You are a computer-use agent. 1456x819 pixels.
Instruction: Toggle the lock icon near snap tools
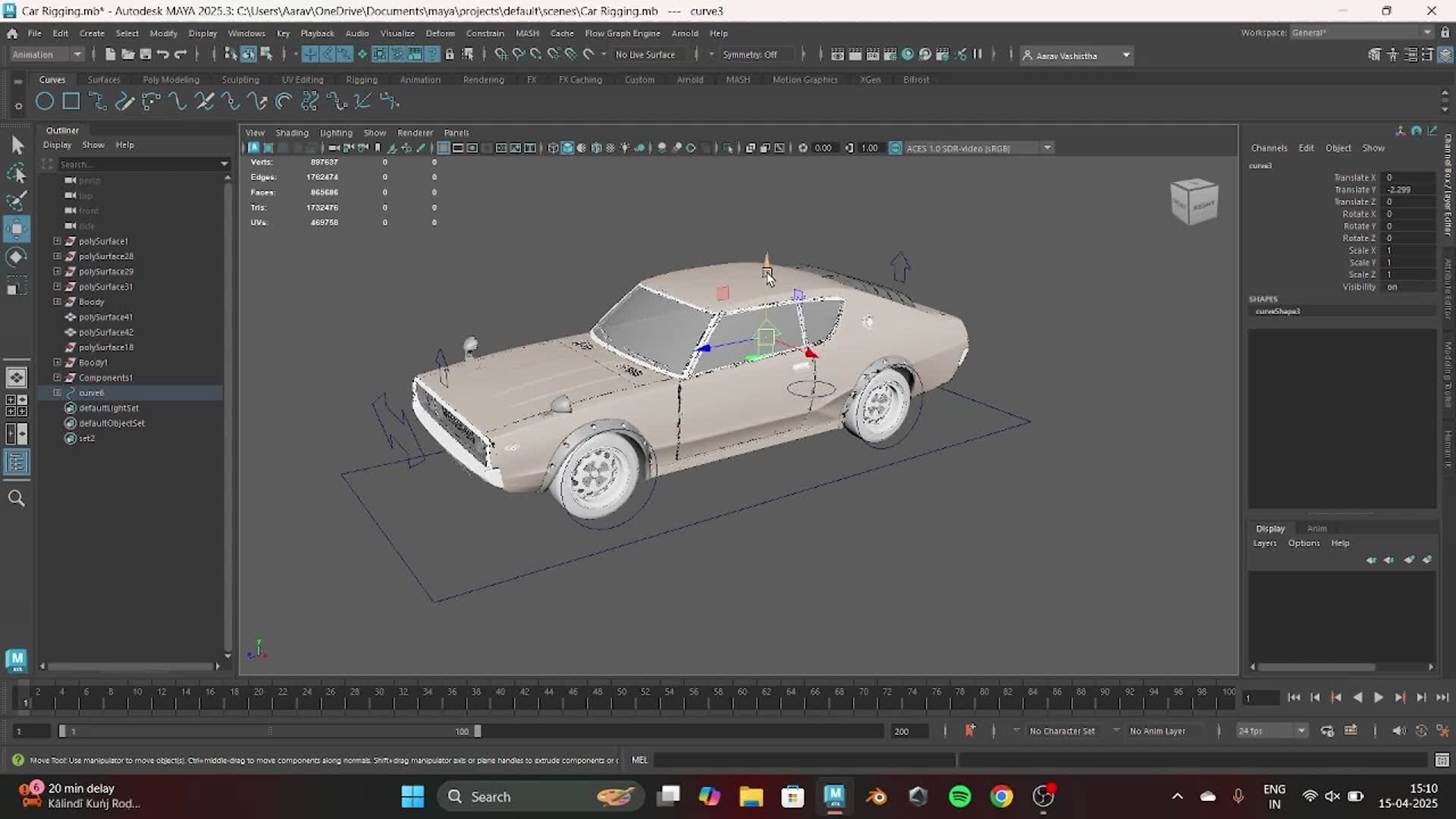click(x=450, y=54)
